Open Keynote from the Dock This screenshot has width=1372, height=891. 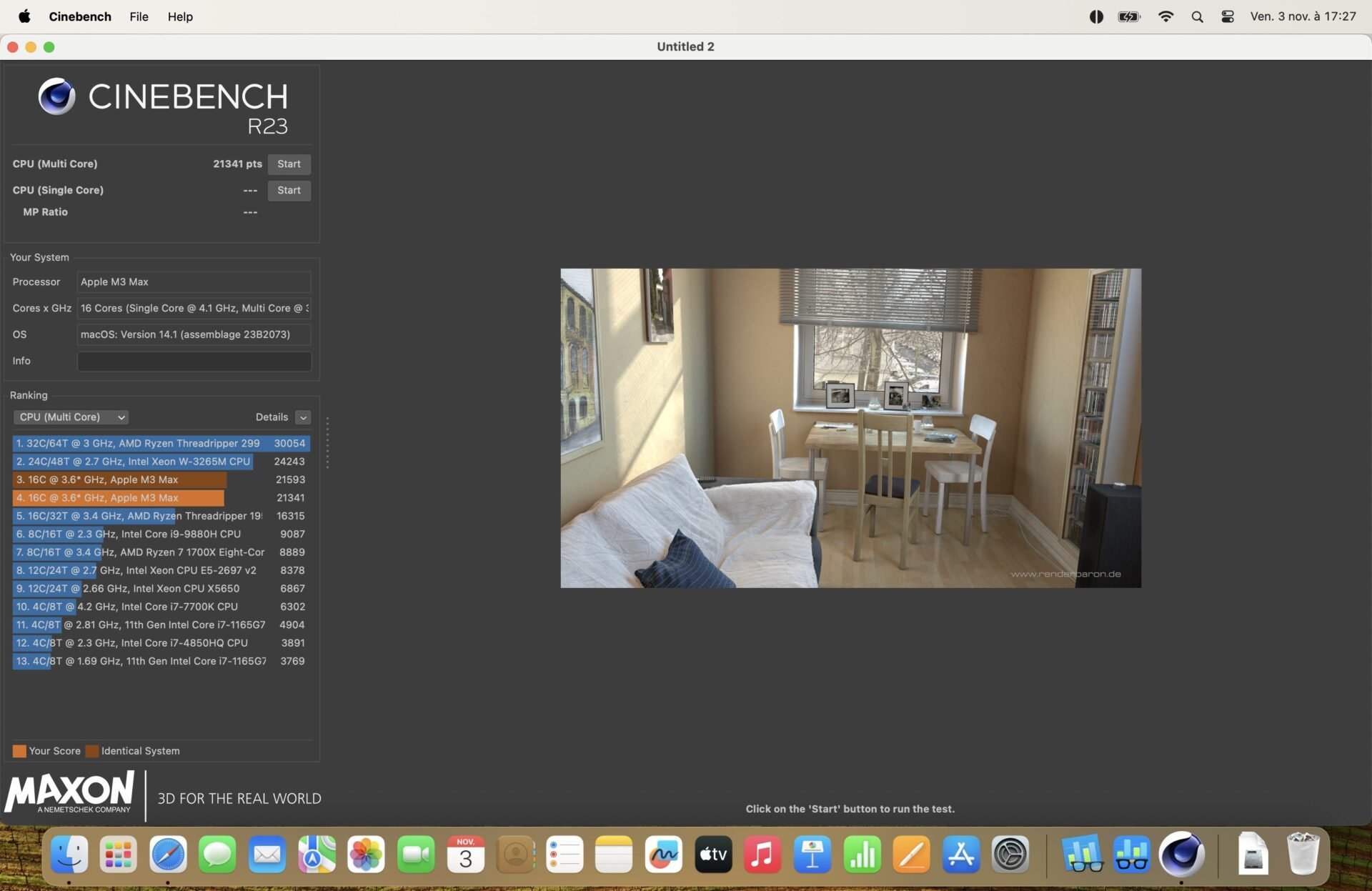point(812,855)
